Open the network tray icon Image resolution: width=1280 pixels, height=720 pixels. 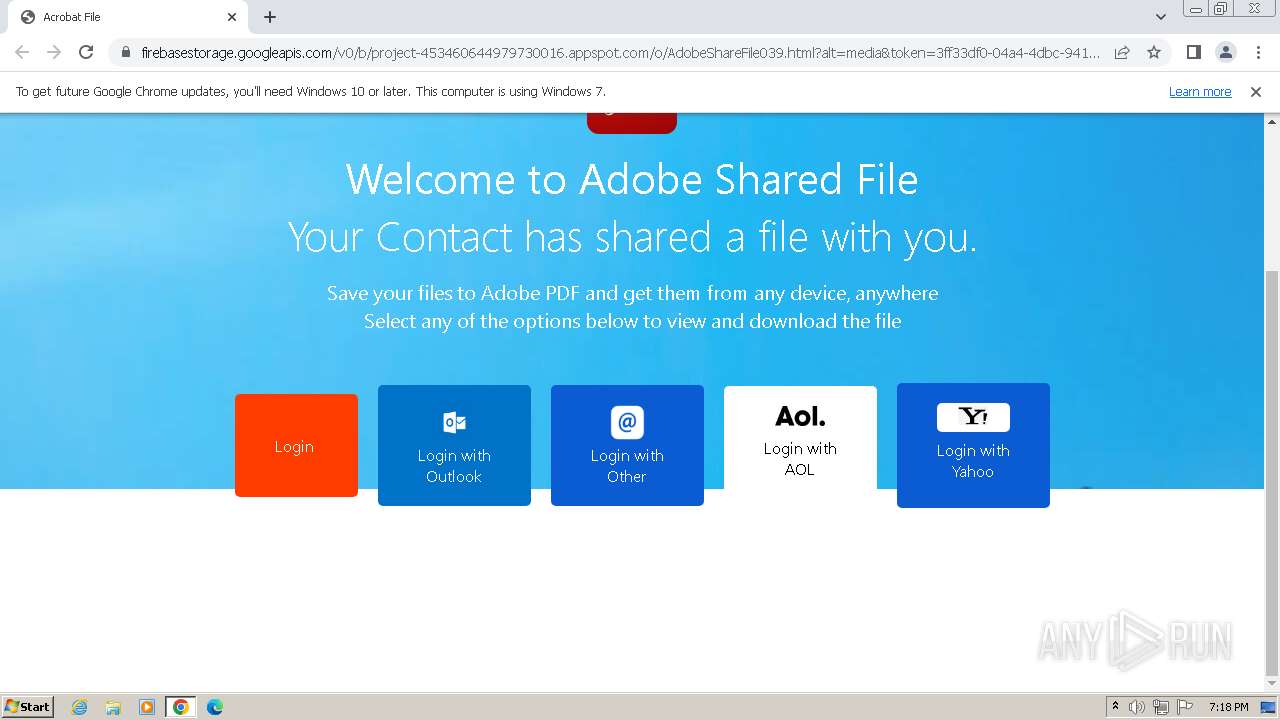(1161, 707)
